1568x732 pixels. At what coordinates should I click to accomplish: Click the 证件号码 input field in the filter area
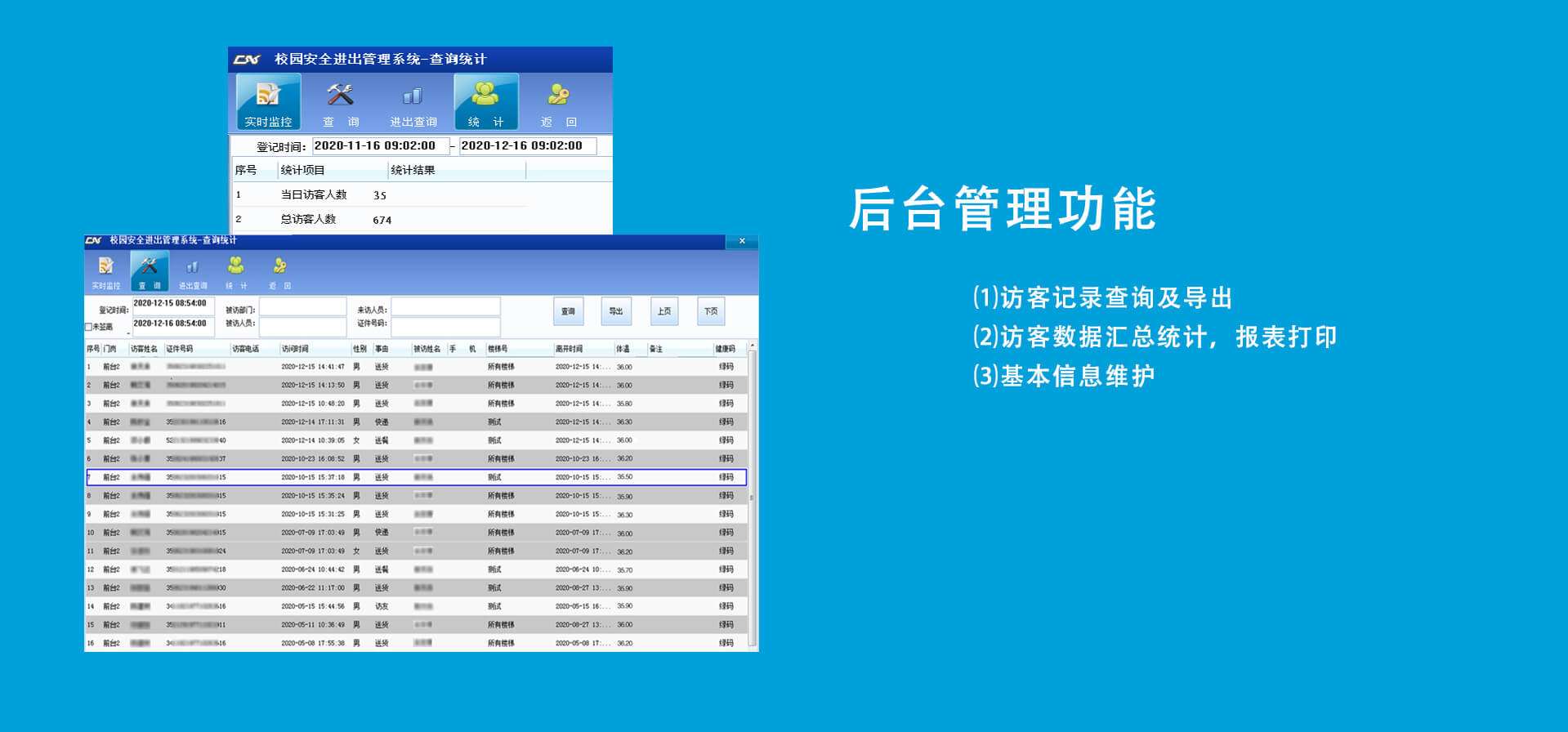pos(445,326)
